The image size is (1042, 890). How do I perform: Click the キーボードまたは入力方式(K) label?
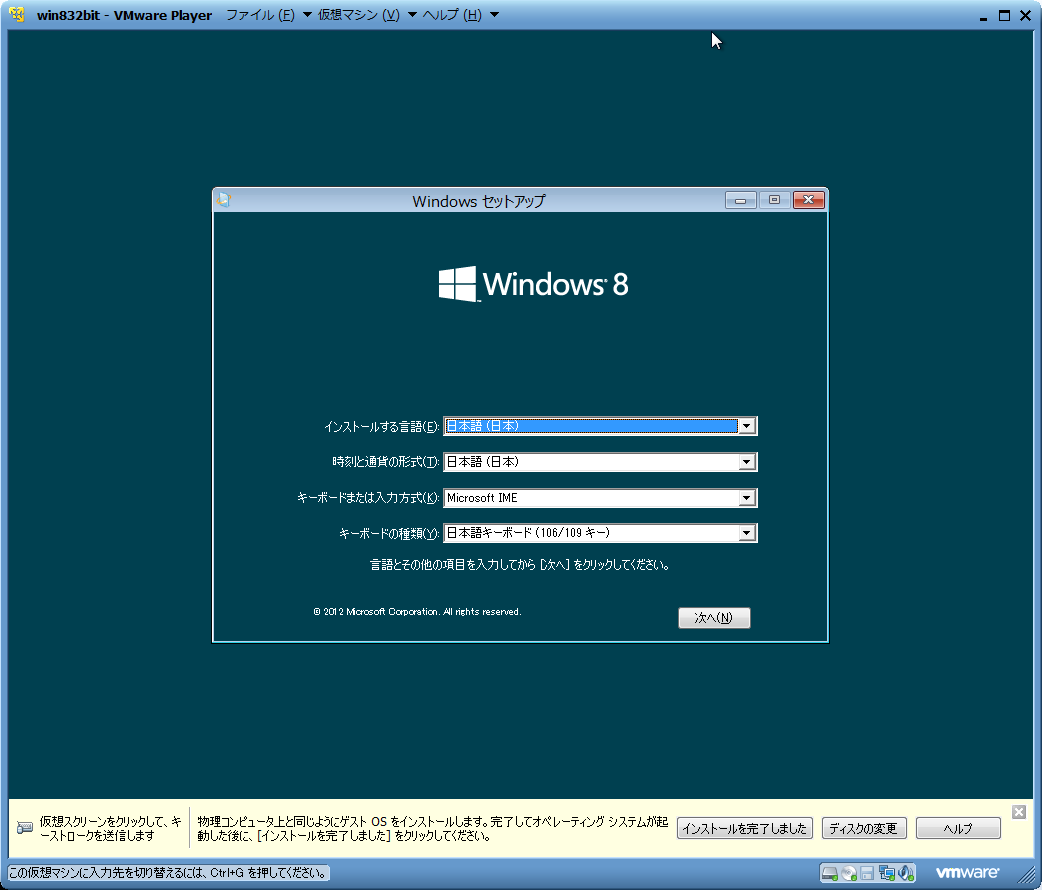(368, 498)
